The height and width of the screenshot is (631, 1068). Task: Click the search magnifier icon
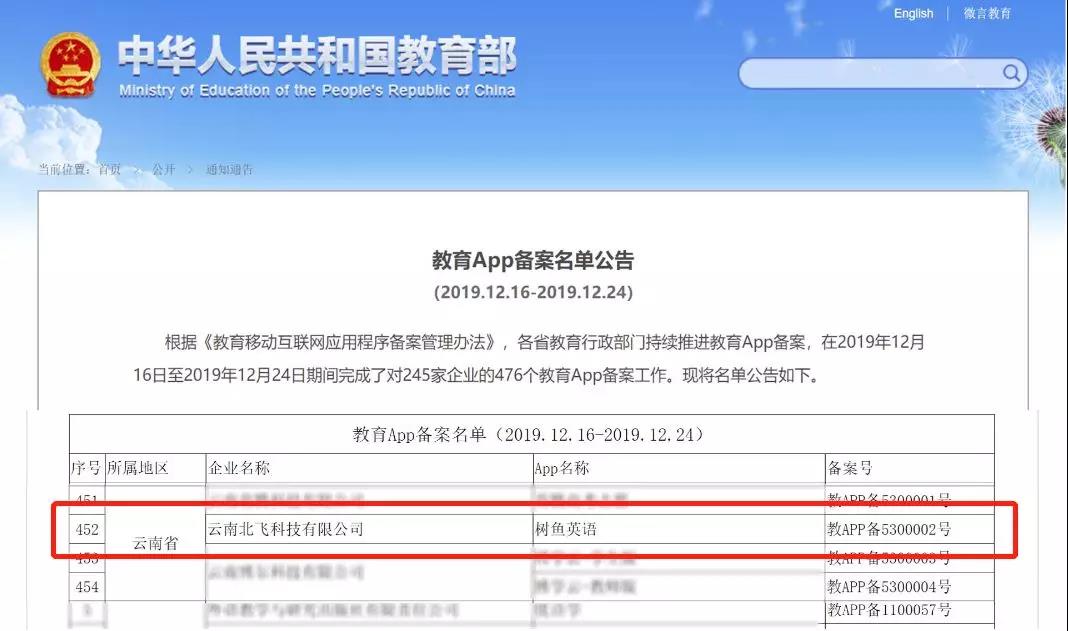pos(1011,72)
